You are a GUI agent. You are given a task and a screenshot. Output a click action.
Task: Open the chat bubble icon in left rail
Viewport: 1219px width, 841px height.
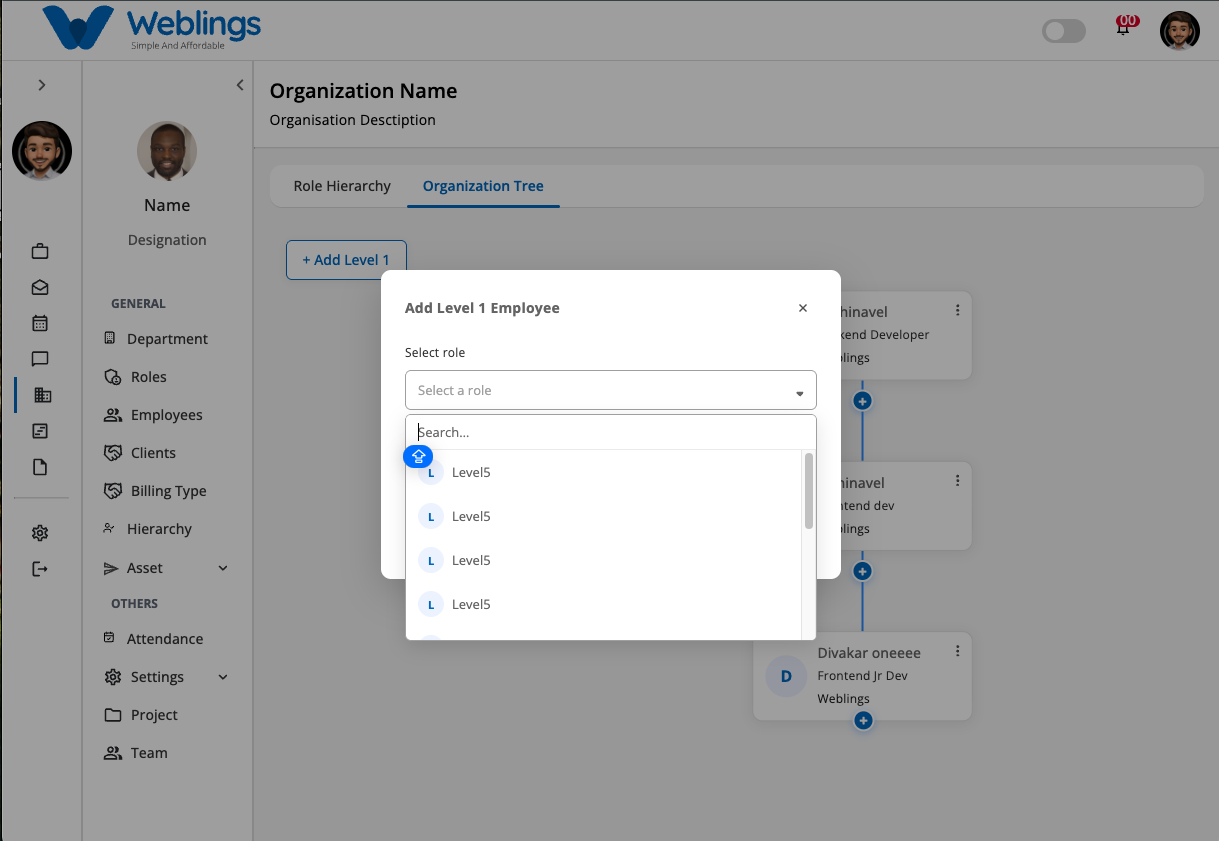coord(40,359)
